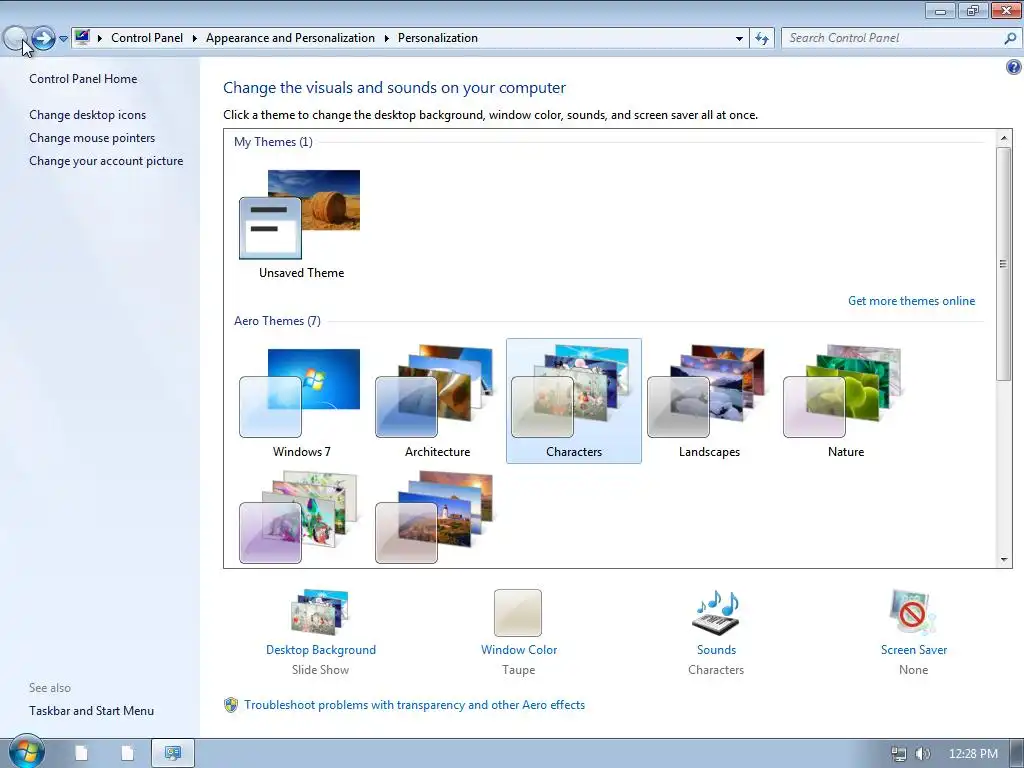This screenshot has width=1024, height=768.
Task: Open the Desktop Background slide show icon
Action: click(x=320, y=612)
